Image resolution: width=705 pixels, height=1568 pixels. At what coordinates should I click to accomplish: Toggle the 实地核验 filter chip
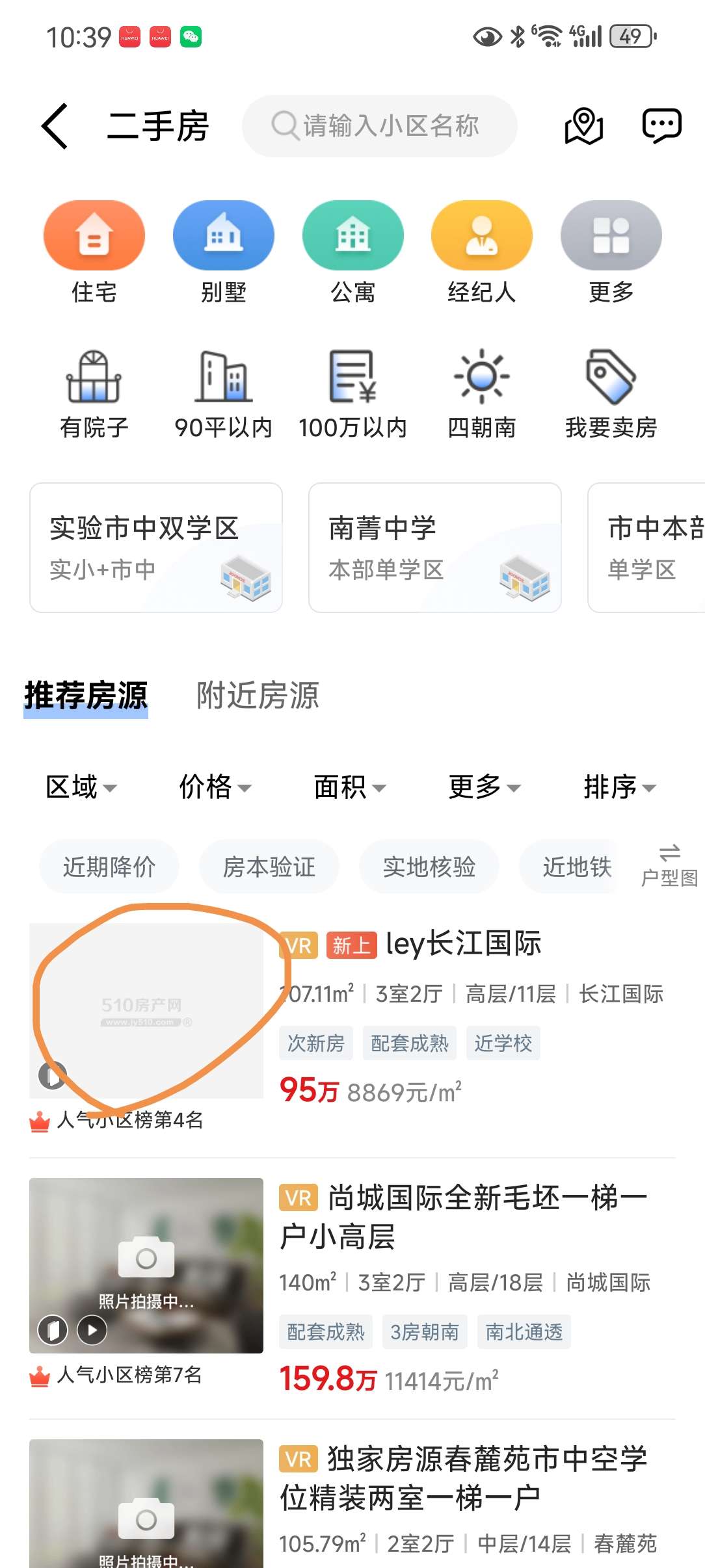point(429,867)
